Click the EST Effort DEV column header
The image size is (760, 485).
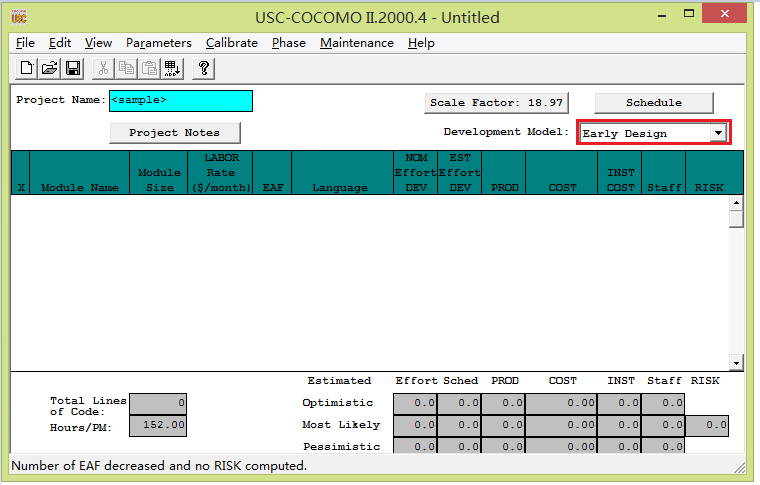click(x=459, y=173)
